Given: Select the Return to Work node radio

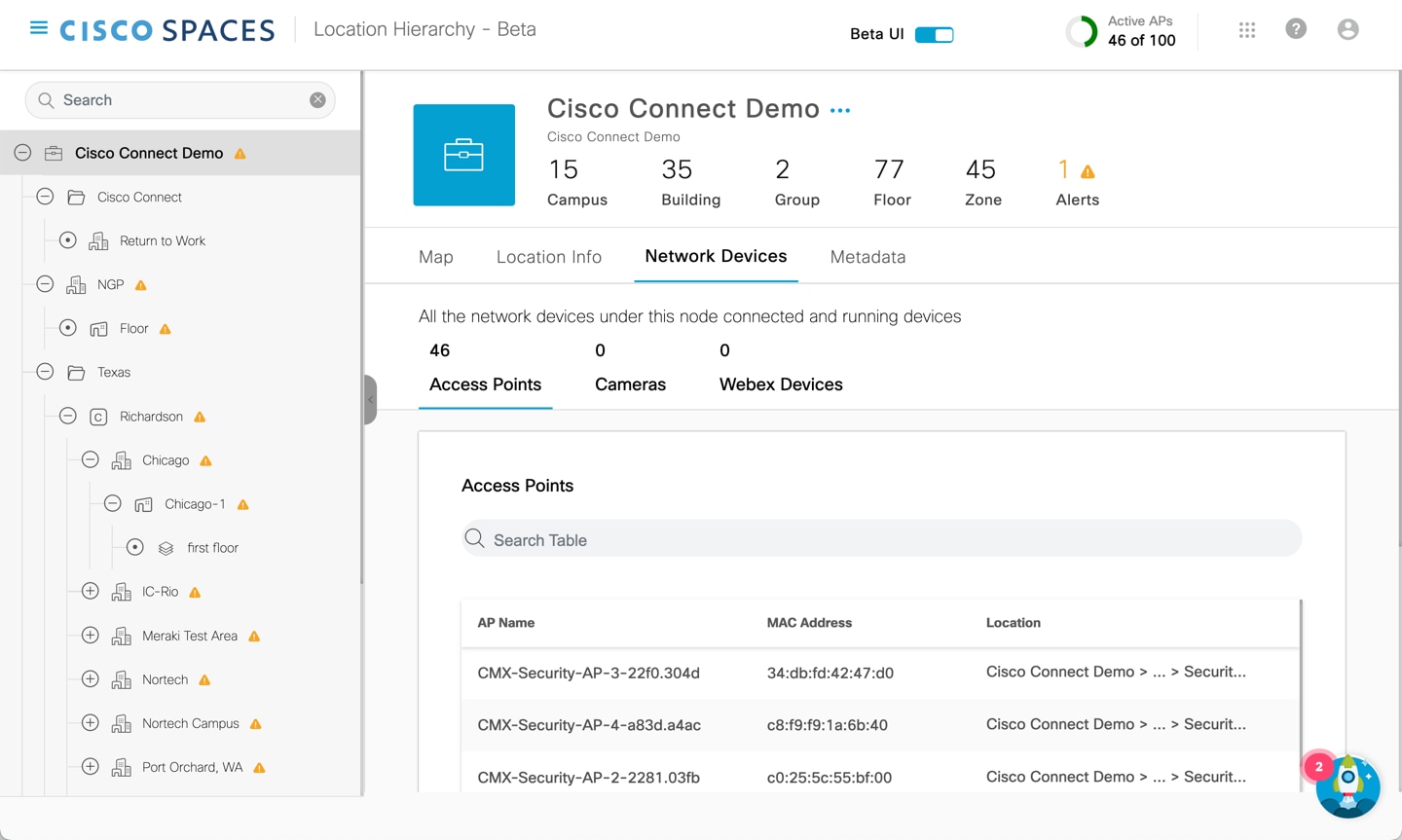Looking at the screenshot, I should 67,240.
